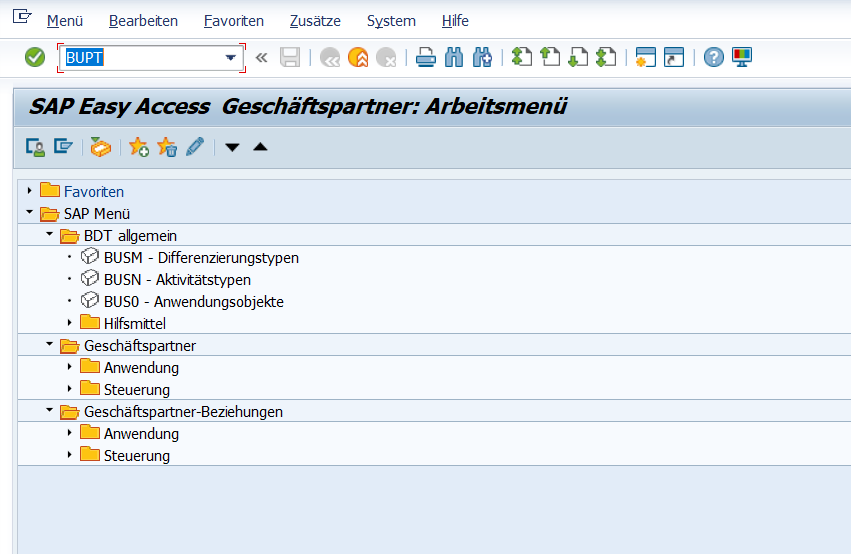The height and width of the screenshot is (554, 851).
Task: Click the Print icon
Action: click(x=426, y=58)
